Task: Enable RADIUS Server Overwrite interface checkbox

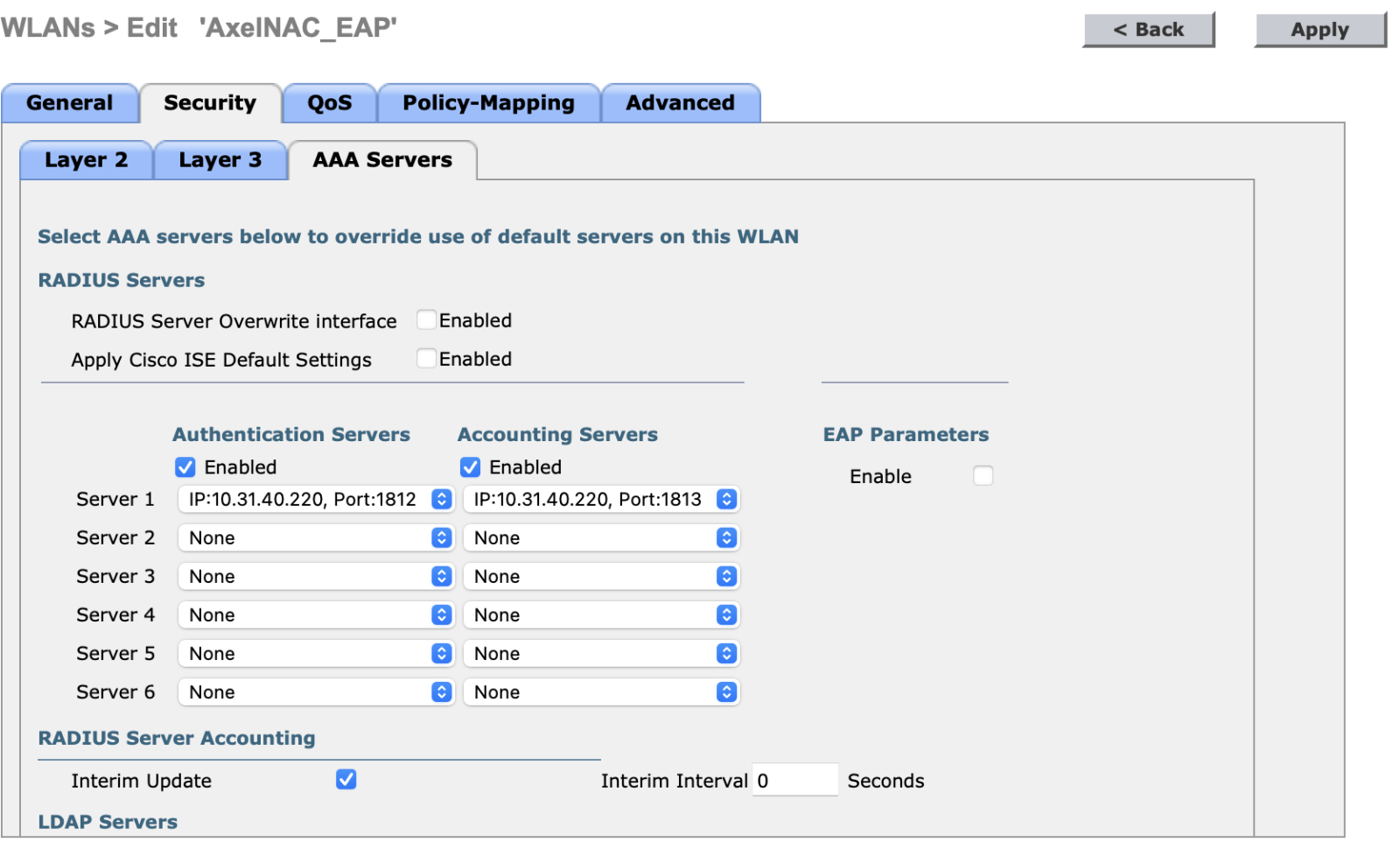Action: point(426,320)
